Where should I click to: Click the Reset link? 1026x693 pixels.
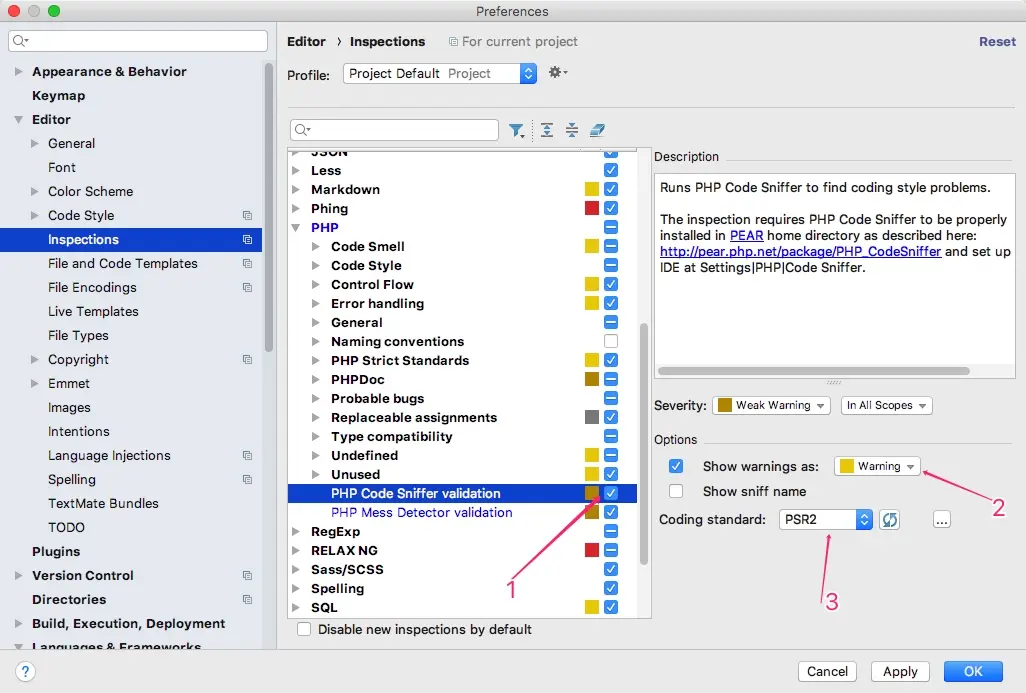[997, 41]
